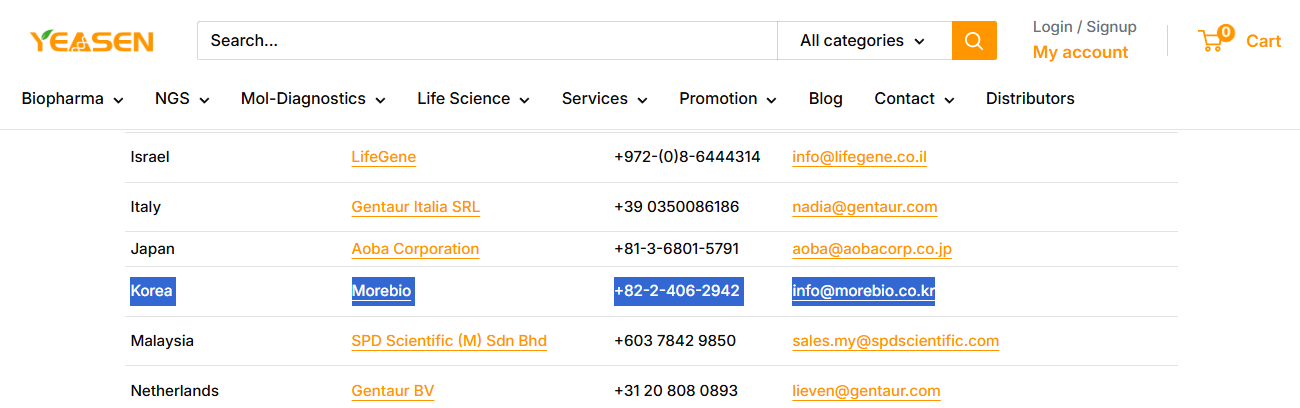Open the LifeGene distributor link
The height and width of the screenshot is (408, 1300).
pos(383,157)
